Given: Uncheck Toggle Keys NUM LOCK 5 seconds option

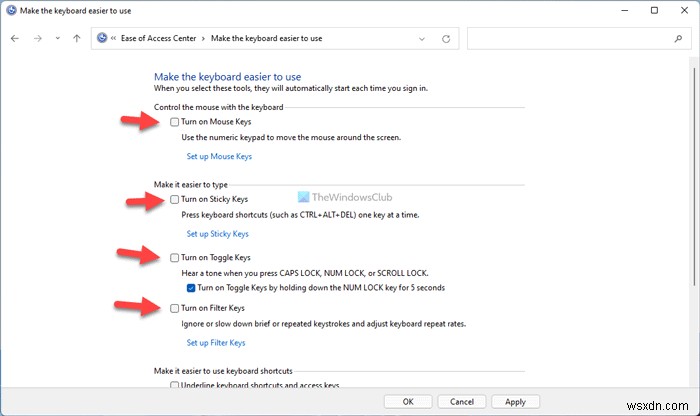Looking at the screenshot, I should [x=191, y=288].
